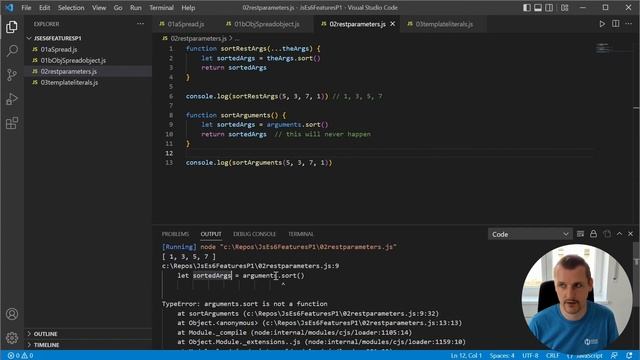Click the CRLF line ending item

click(x=553, y=356)
